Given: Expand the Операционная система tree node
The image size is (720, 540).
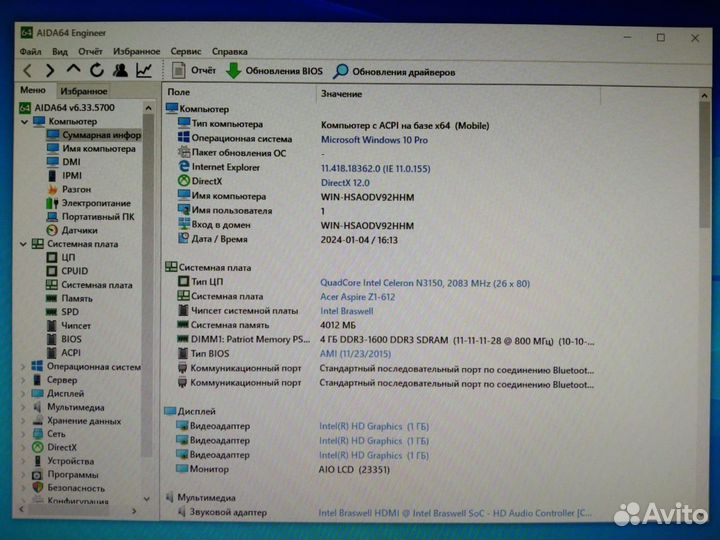Looking at the screenshot, I should (23, 366).
